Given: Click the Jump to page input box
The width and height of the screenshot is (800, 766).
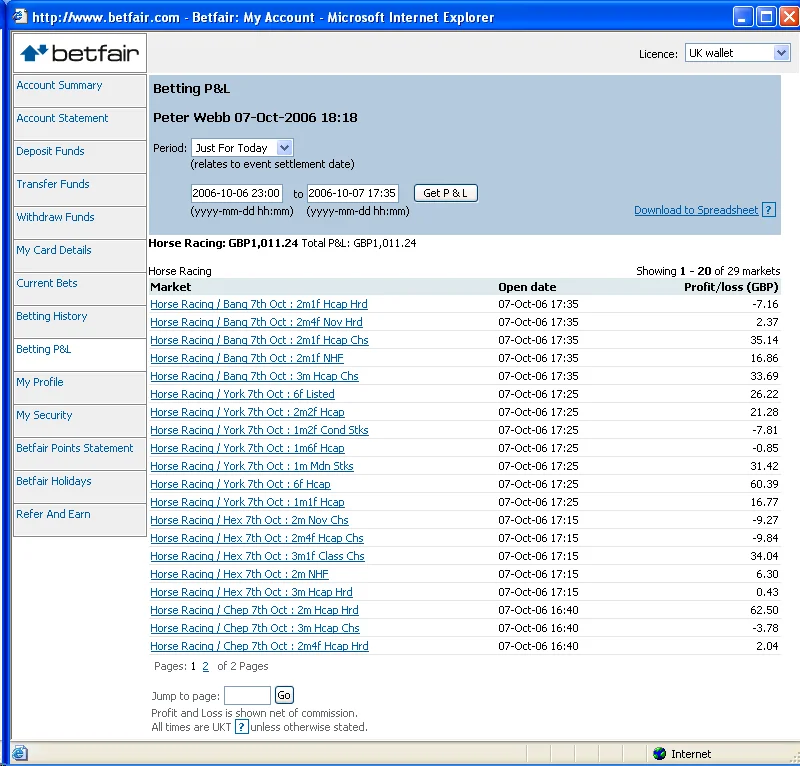Looking at the screenshot, I should click(x=247, y=695).
